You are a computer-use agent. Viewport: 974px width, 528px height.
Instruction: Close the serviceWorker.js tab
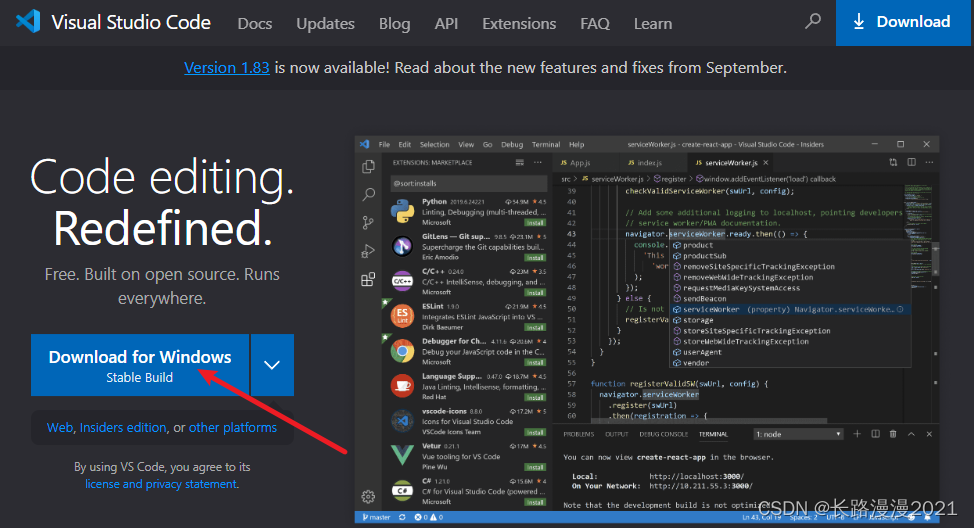766,163
